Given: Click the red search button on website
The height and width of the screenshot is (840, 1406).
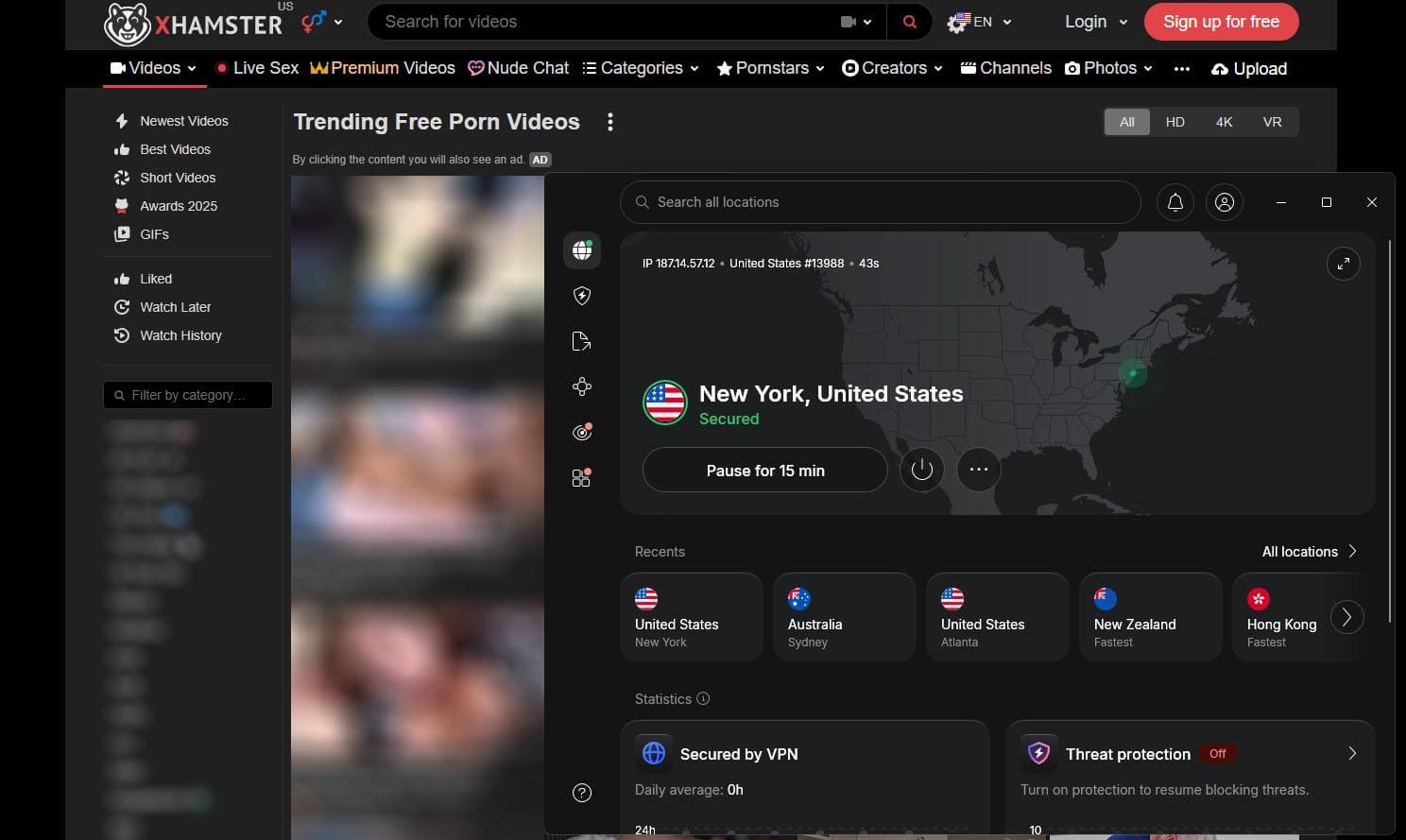Looking at the screenshot, I should (910, 22).
